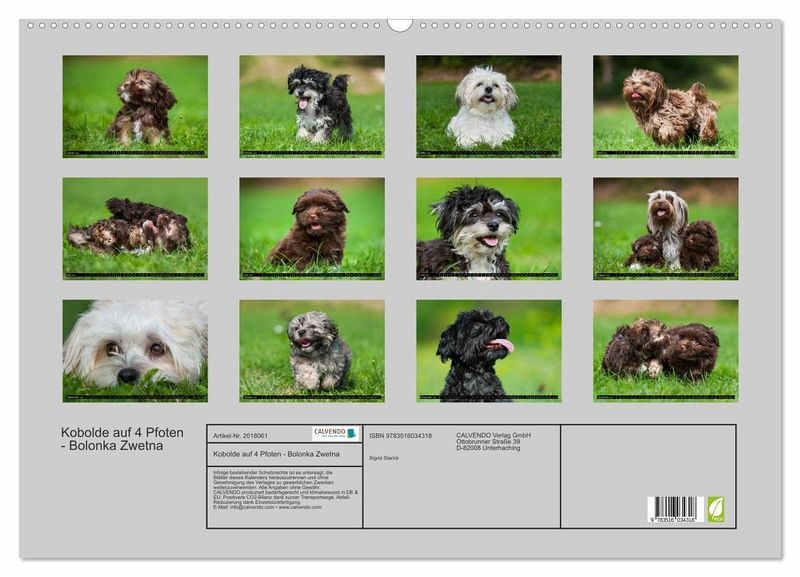Screen dimensions: 800x577
Task: Click the barcode at bottom right
Action: click(x=675, y=509)
